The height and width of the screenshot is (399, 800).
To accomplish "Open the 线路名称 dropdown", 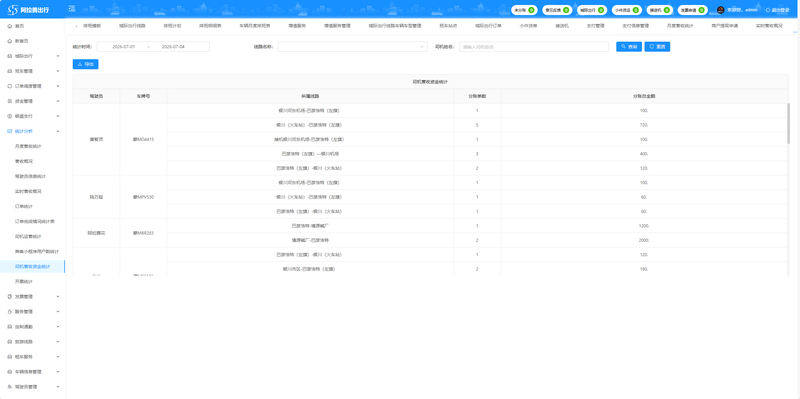I will (353, 46).
